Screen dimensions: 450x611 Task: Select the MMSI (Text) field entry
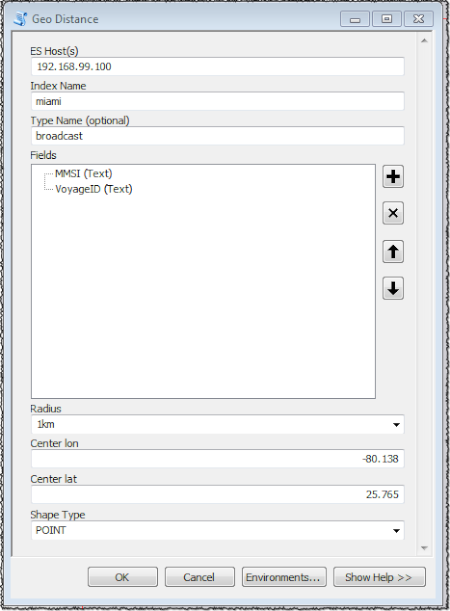(83, 173)
